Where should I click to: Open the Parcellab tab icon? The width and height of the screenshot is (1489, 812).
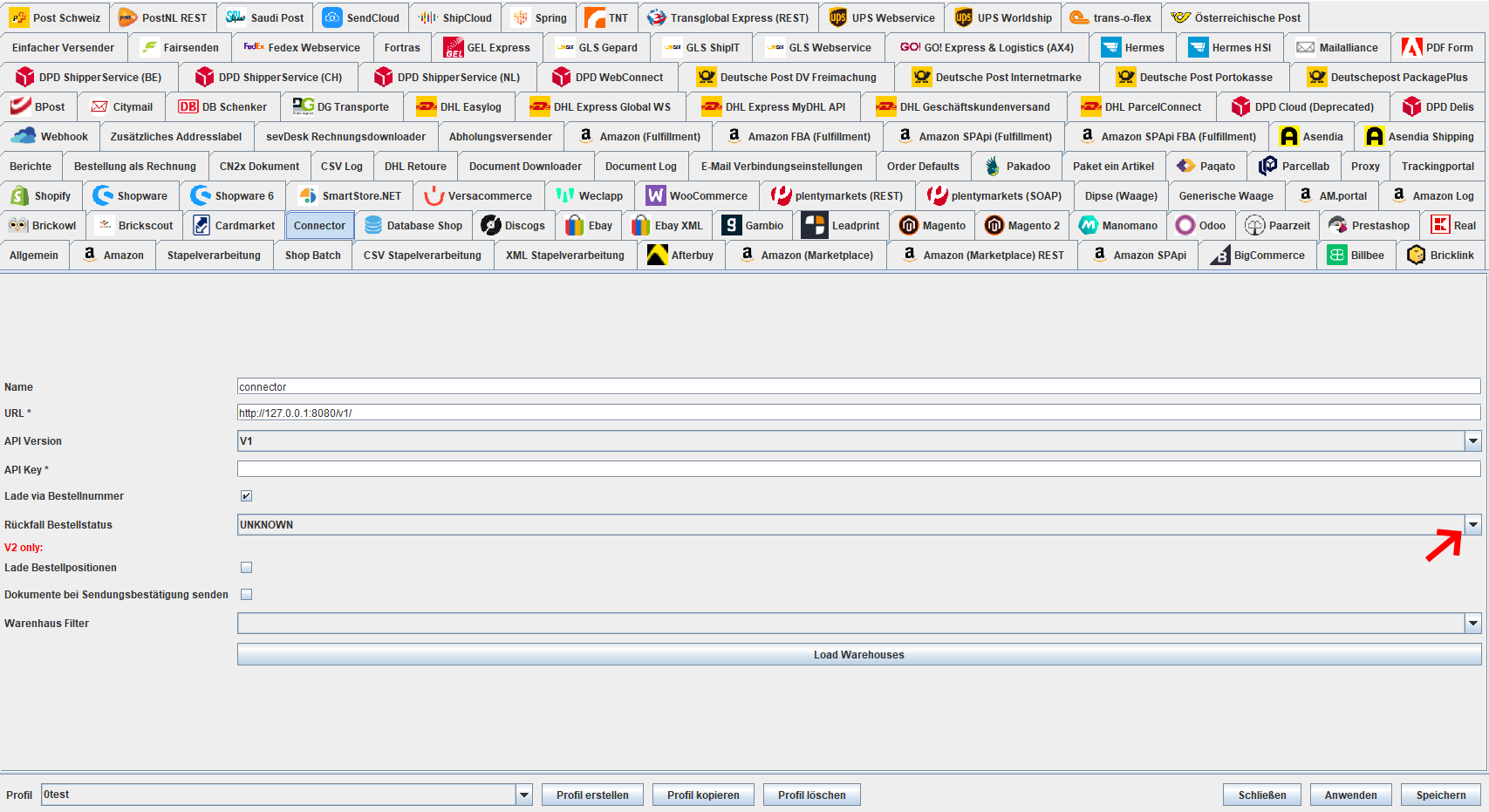pyautogui.click(x=1268, y=166)
